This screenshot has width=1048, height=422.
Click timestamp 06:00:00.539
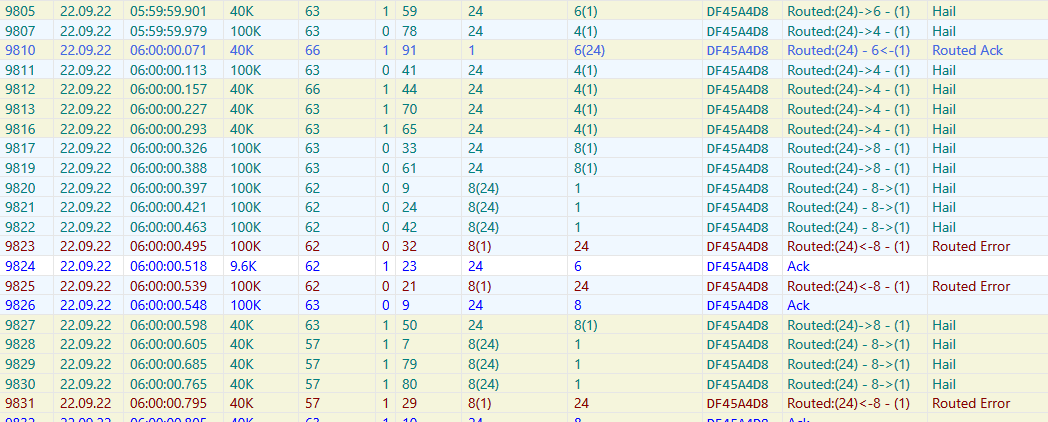(x=168, y=286)
